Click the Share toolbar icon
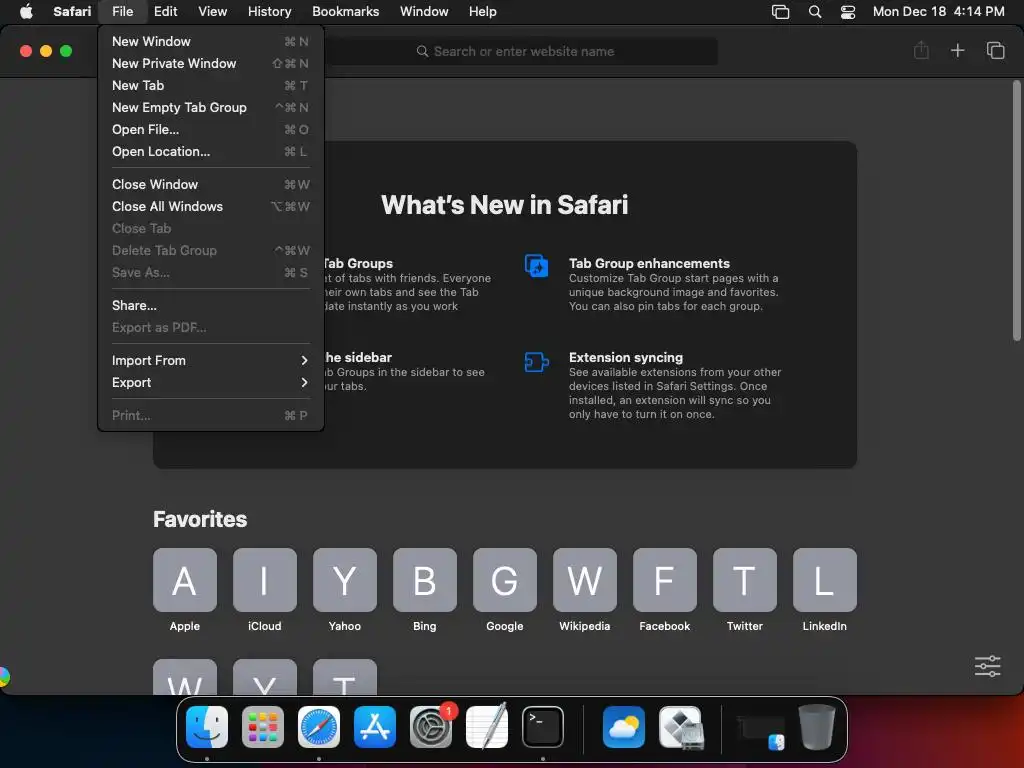1024x768 pixels. click(921, 50)
